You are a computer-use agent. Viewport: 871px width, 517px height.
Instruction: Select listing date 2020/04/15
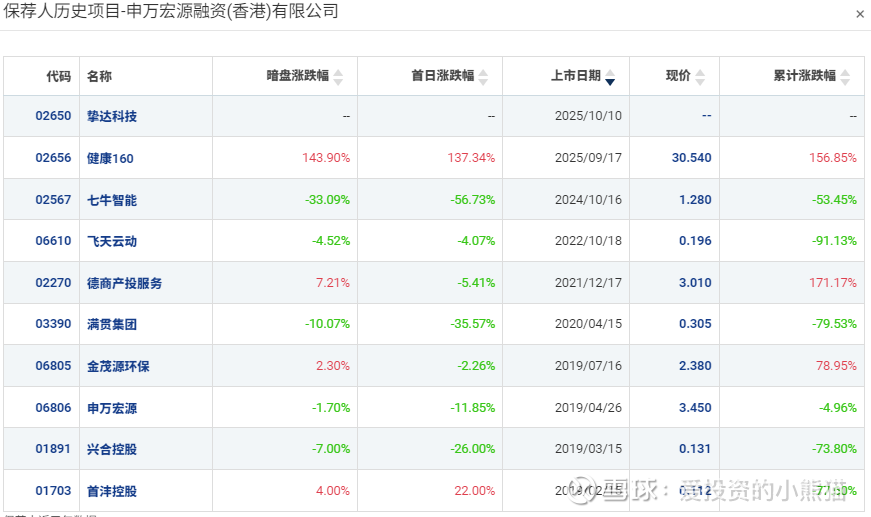tap(588, 324)
